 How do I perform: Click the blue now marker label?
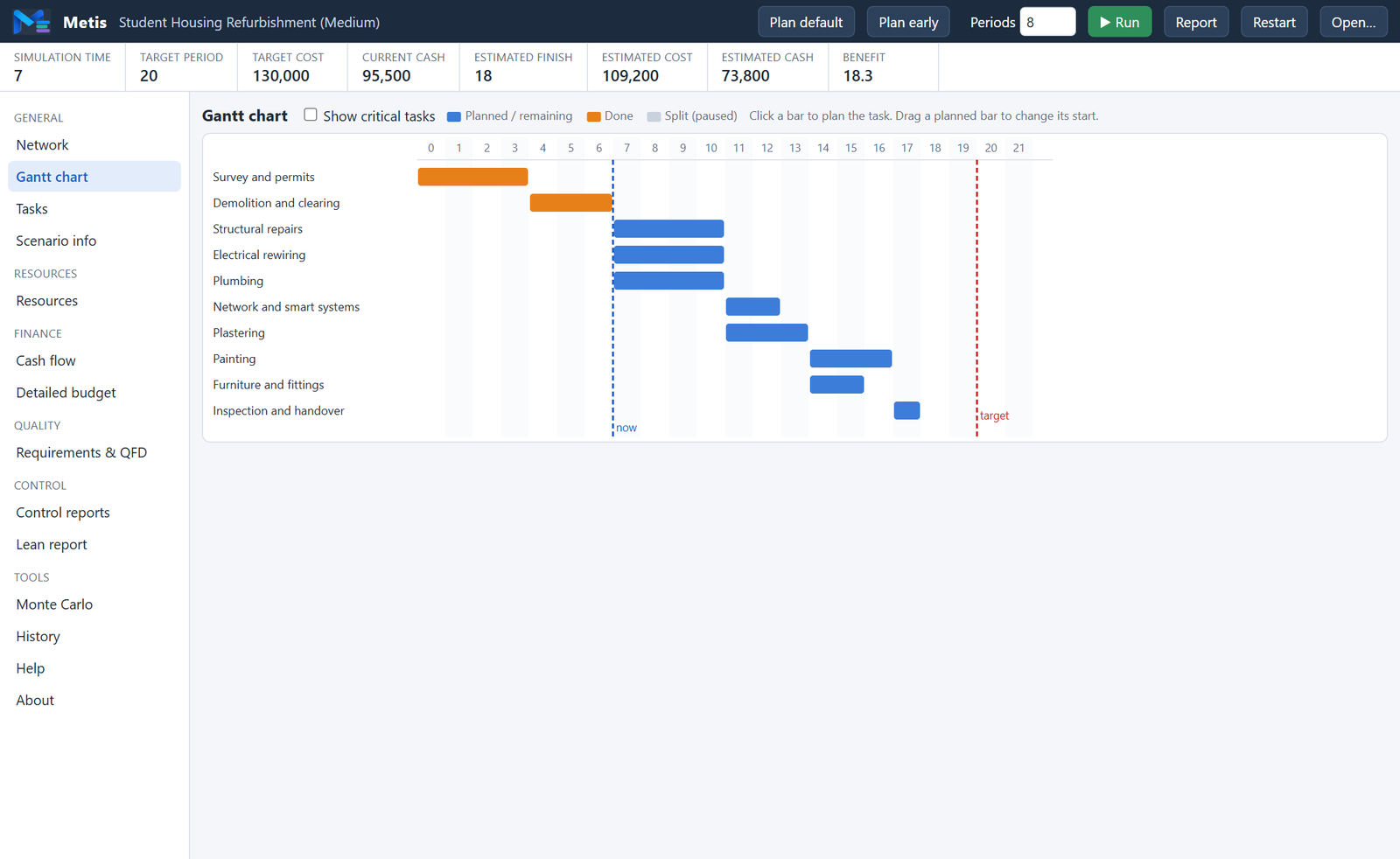pyautogui.click(x=626, y=428)
